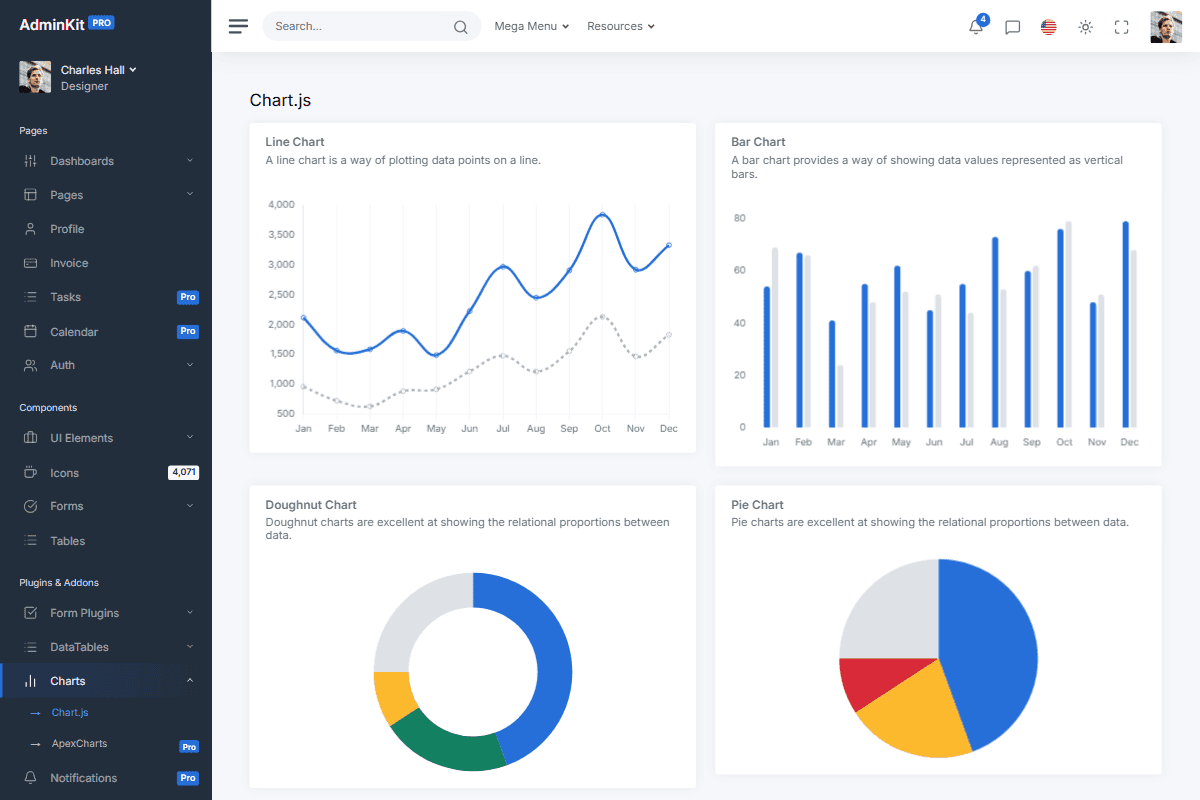This screenshot has width=1200, height=800.
Task: Click the Forms check-circle icon
Action: (30, 506)
